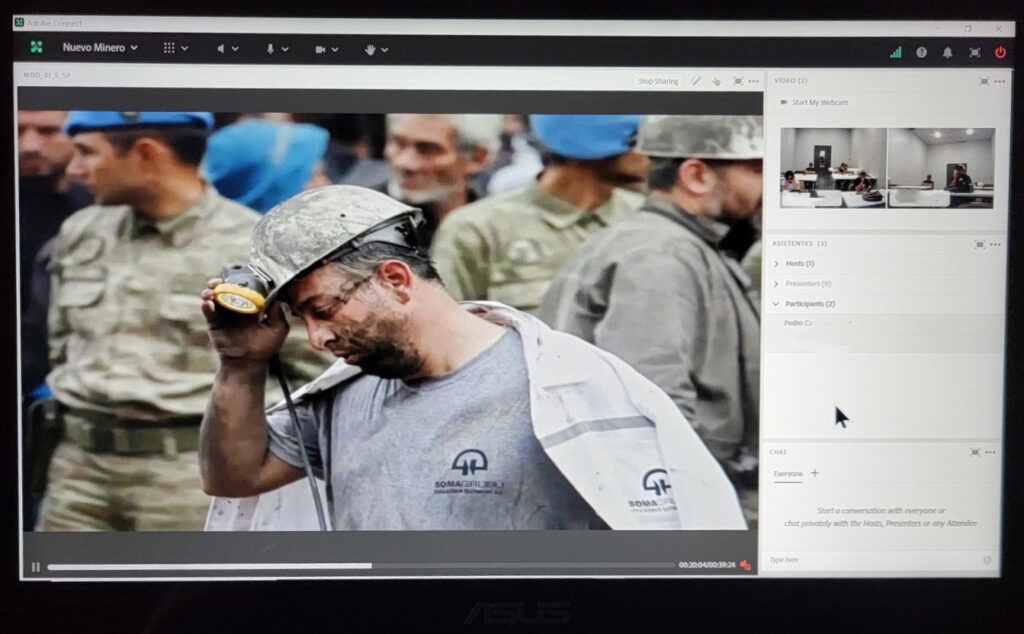Viewport: 1024px width, 634px height.
Task: Select the pointer tool in share pod
Action: tap(716, 81)
